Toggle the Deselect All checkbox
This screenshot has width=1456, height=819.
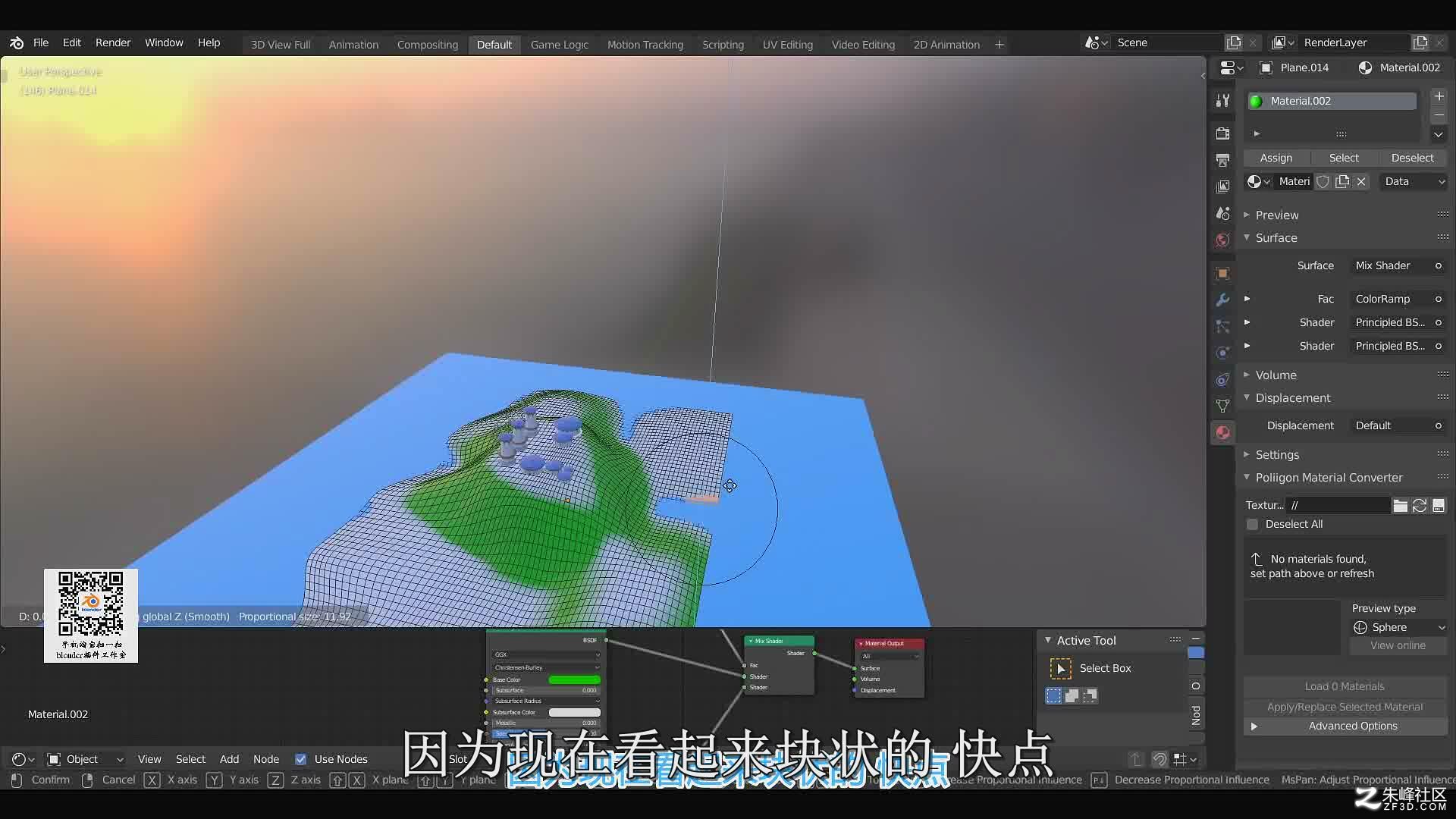pyautogui.click(x=1252, y=524)
